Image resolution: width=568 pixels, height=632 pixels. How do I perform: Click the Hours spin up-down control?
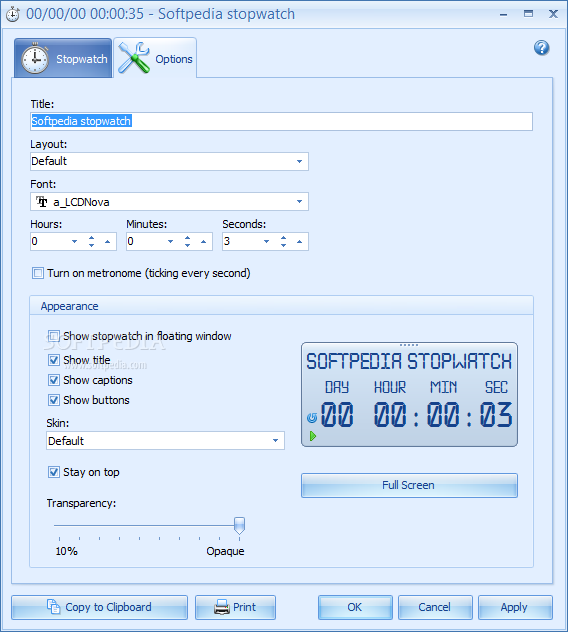[x=92, y=241]
